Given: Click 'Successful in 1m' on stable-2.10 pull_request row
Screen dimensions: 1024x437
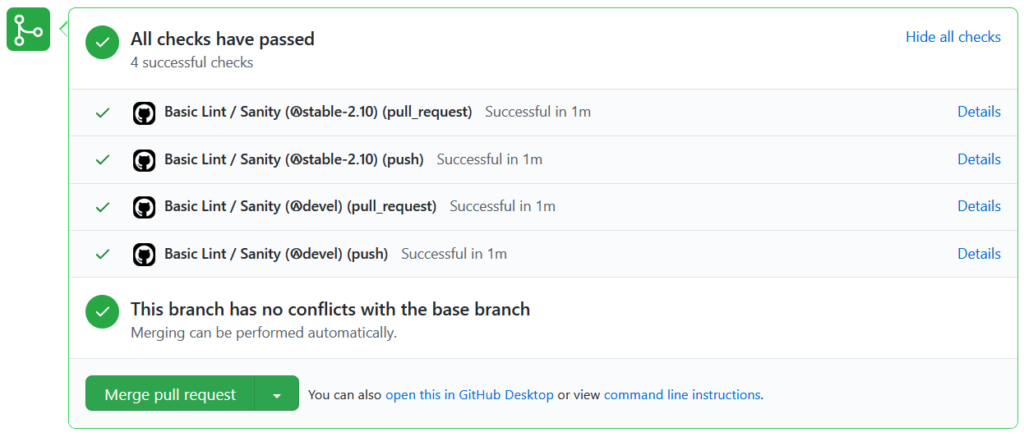Looking at the screenshot, I should [538, 112].
